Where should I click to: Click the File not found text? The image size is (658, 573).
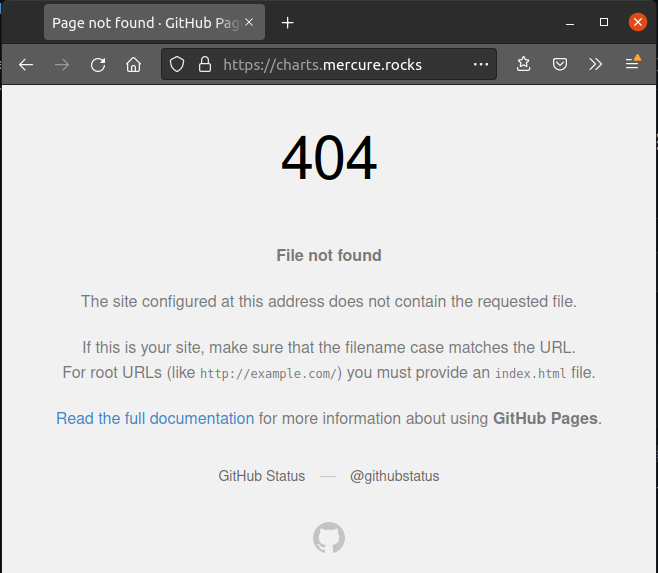pos(329,255)
